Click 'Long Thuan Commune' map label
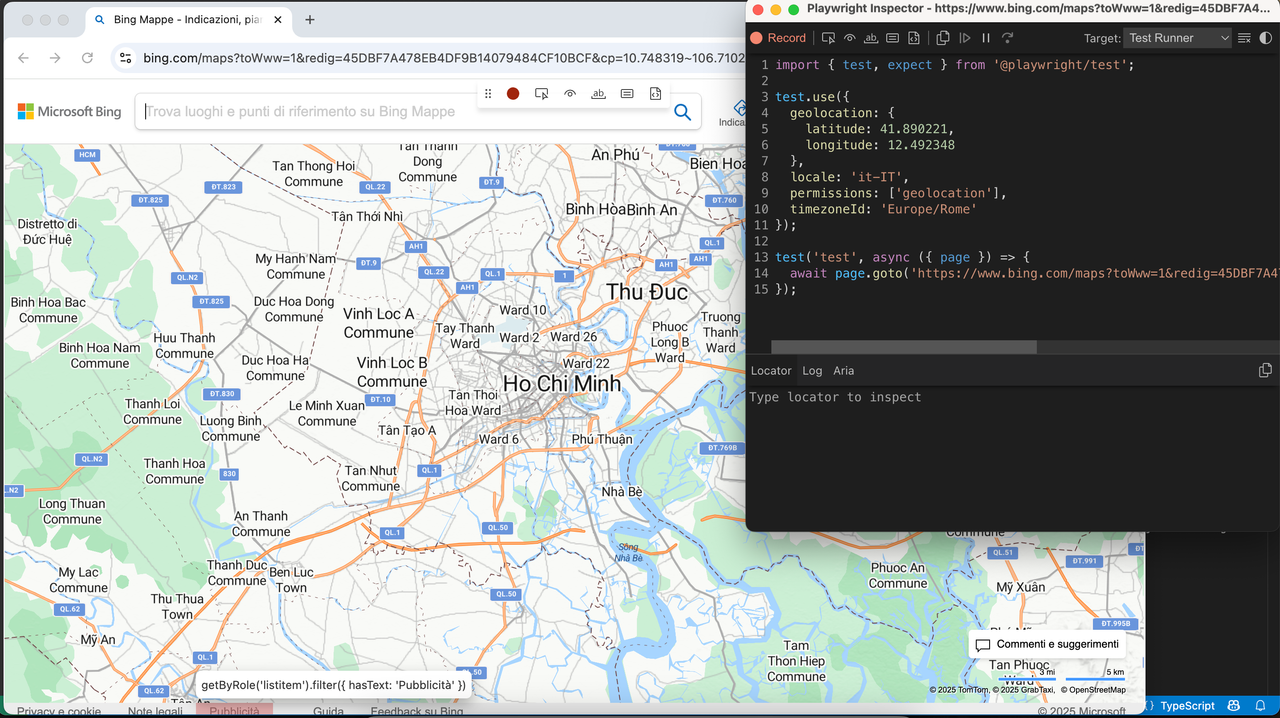The width and height of the screenshot is (1280, 718). [x=72, y=512]
